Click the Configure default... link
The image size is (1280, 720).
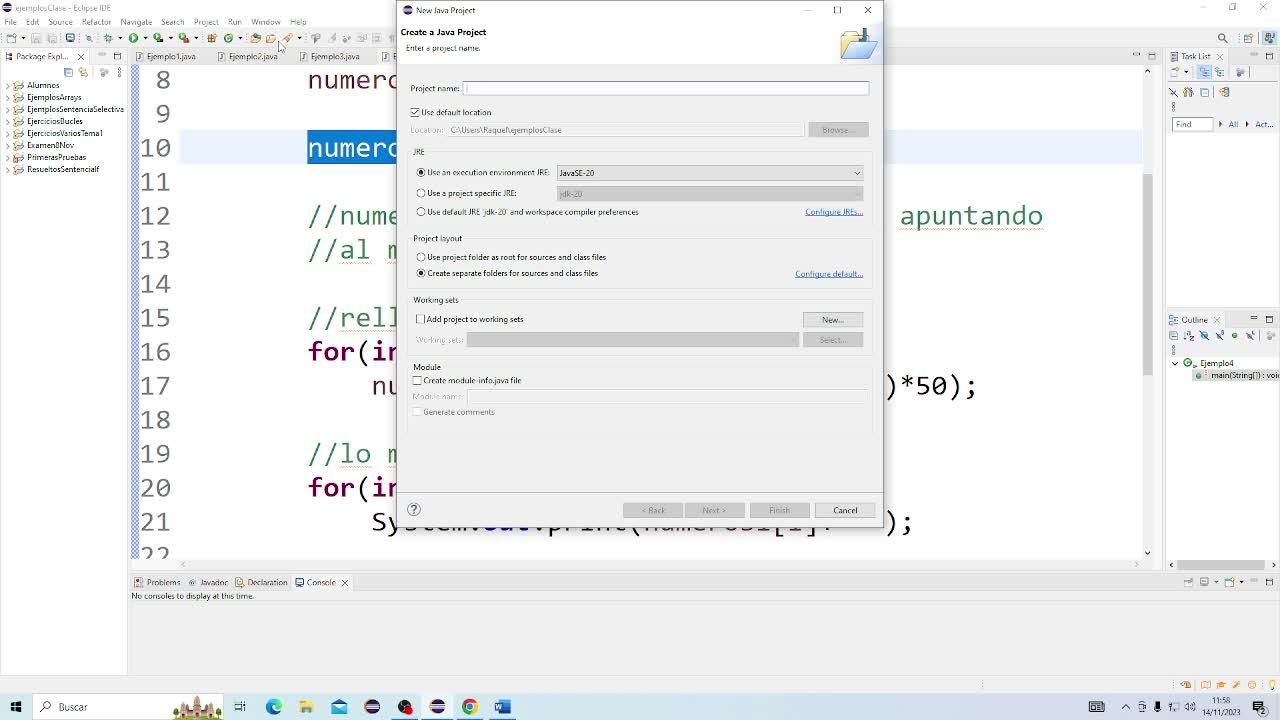tap(829, 274)
